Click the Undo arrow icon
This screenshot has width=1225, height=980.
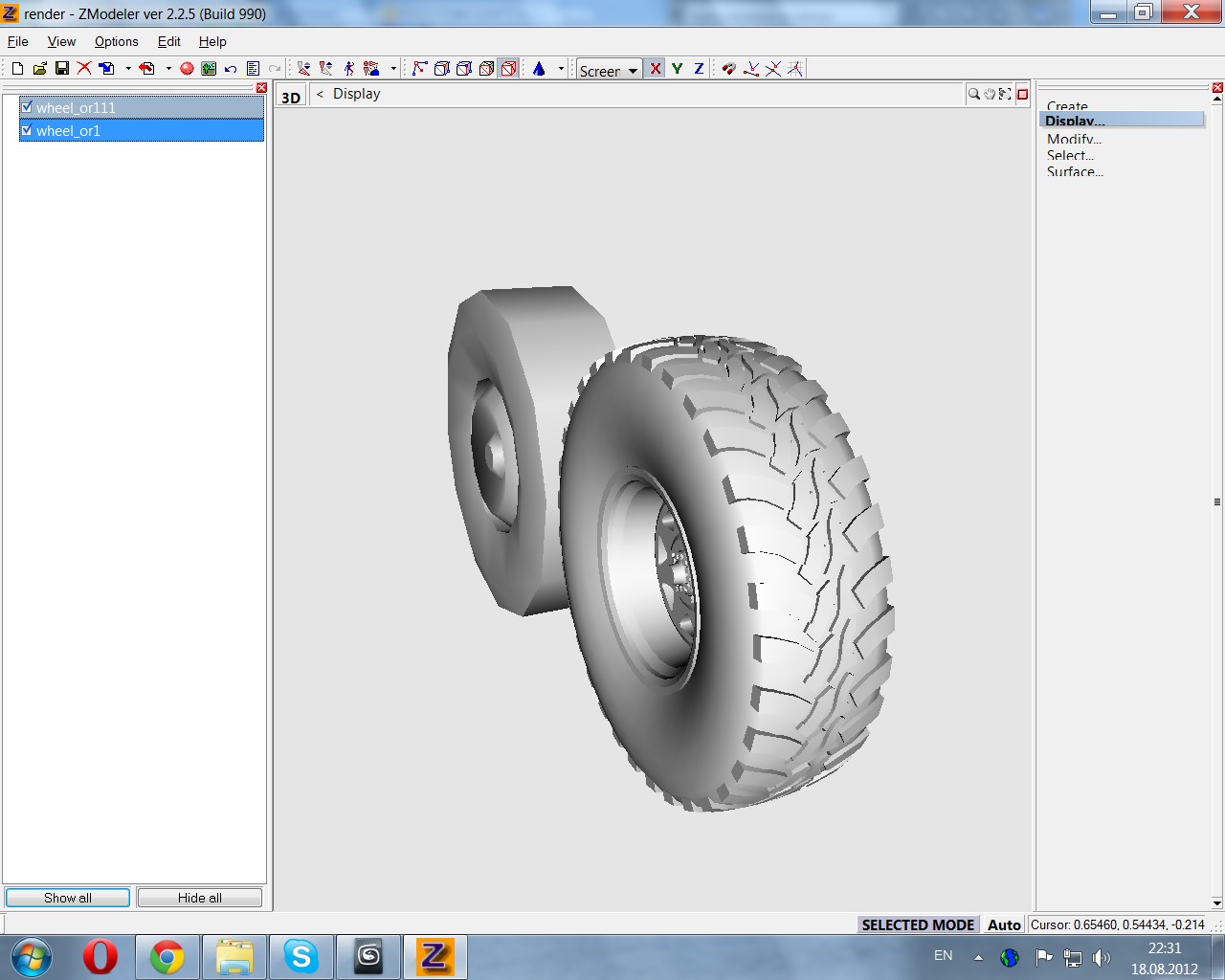(x=231, y=68)
